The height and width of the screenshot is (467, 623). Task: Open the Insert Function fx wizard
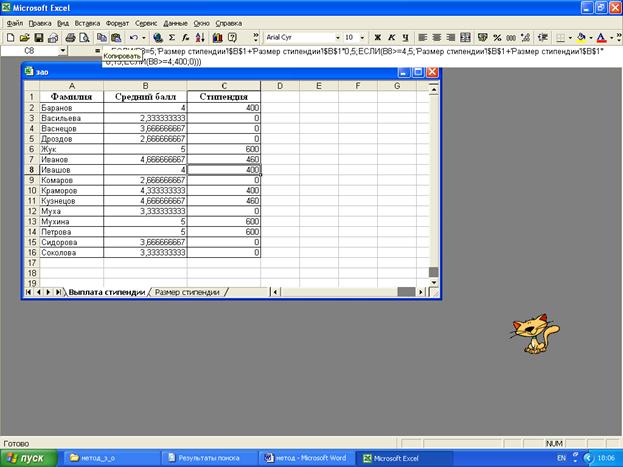[186, 38]
